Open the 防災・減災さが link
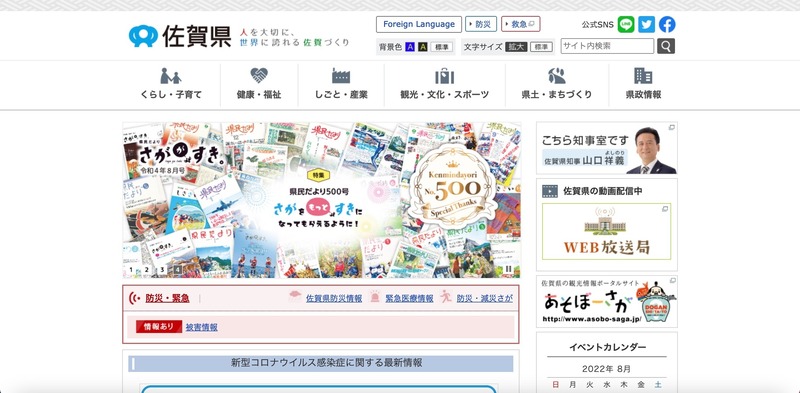 (x=485, y=299)
